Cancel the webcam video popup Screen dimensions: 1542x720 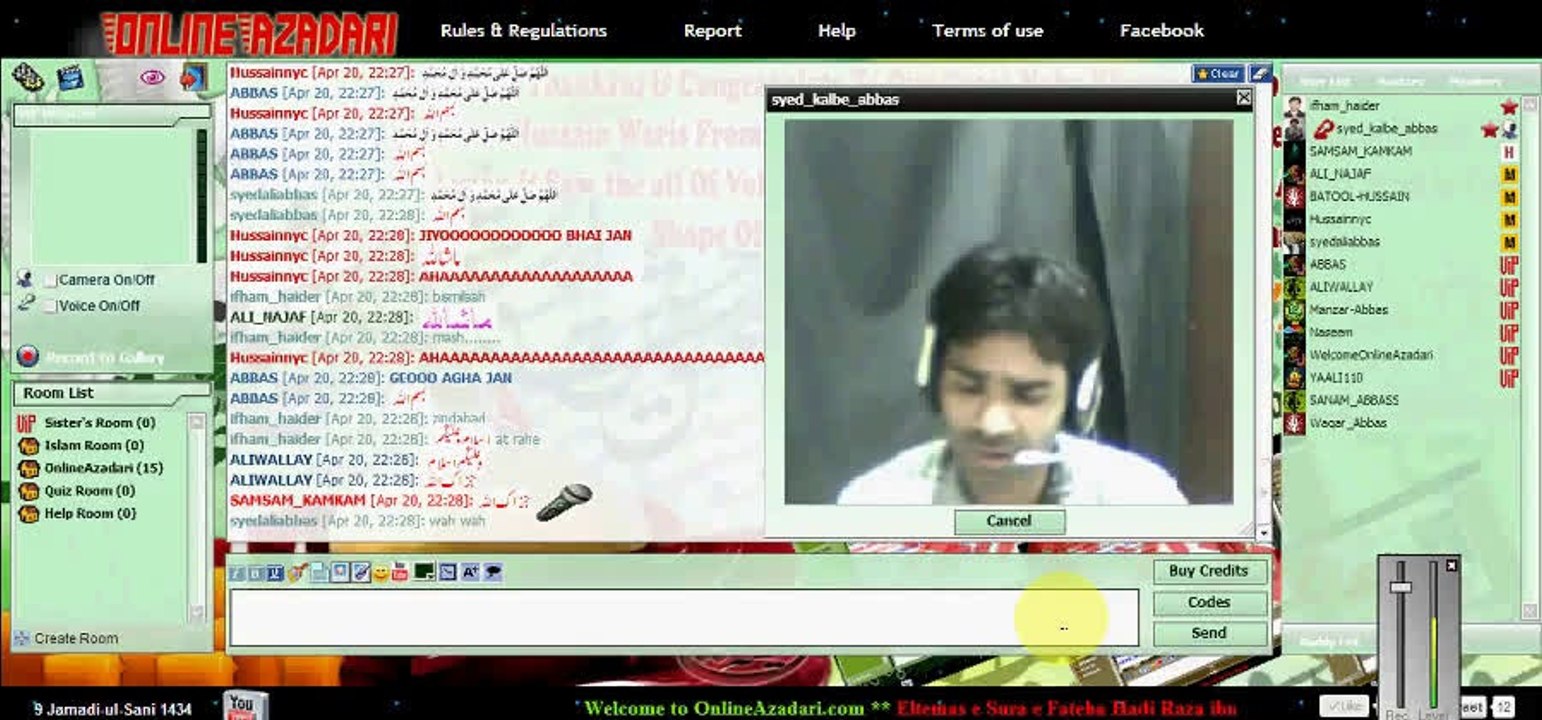coord(1009,521)
